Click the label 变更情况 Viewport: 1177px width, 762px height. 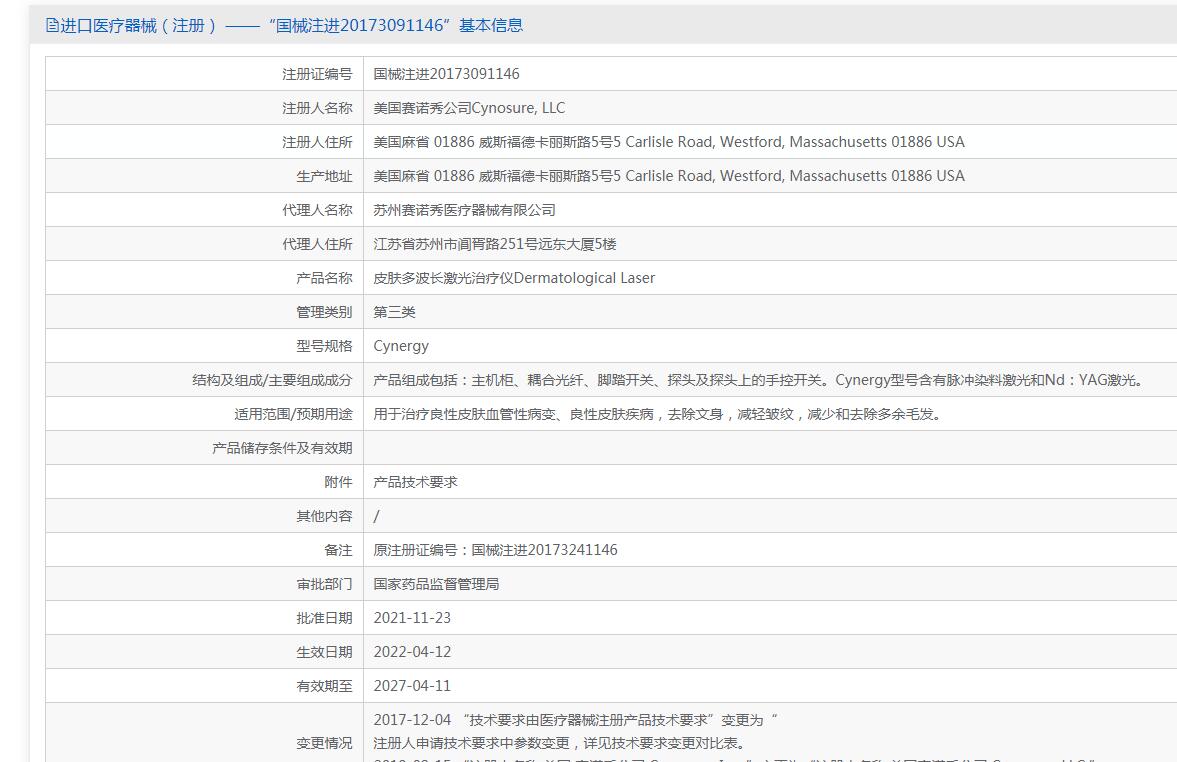point(324,743)
